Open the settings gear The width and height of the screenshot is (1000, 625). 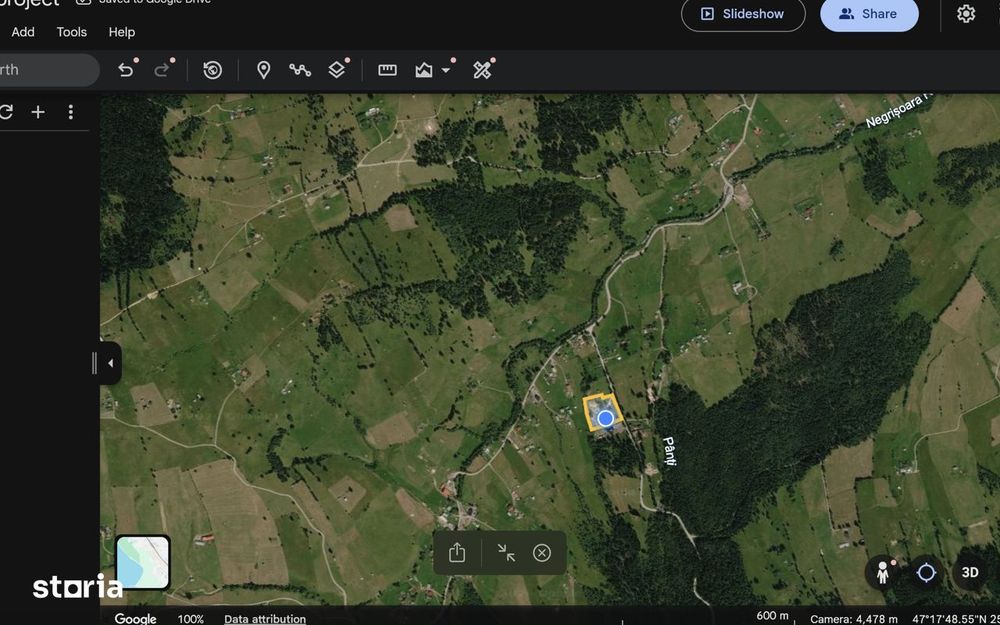[x=966, y=13]
